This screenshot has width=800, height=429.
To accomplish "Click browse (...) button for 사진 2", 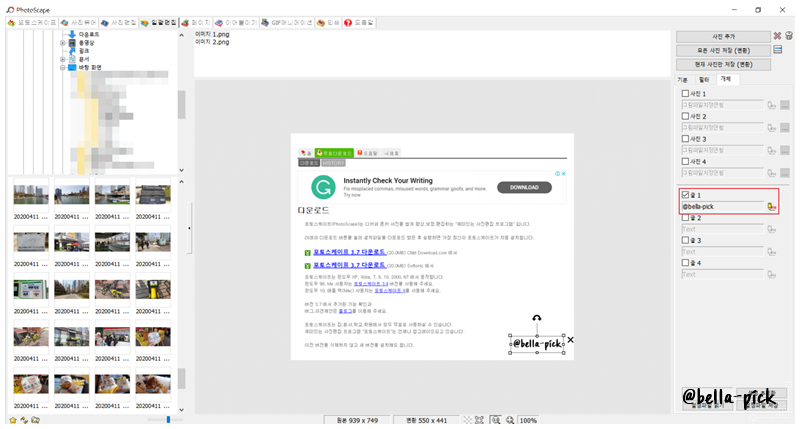I will pyautogui.click(x=785, y=128).
